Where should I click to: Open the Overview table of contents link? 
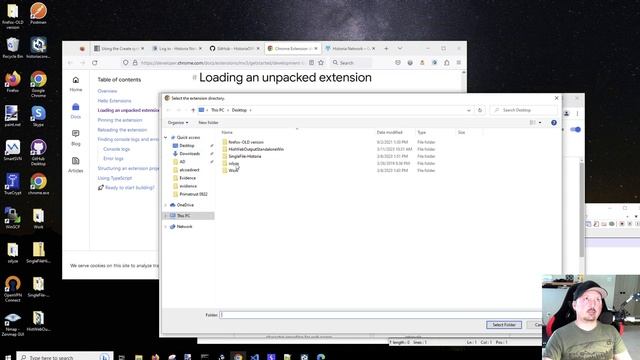(x=107, y=91)
